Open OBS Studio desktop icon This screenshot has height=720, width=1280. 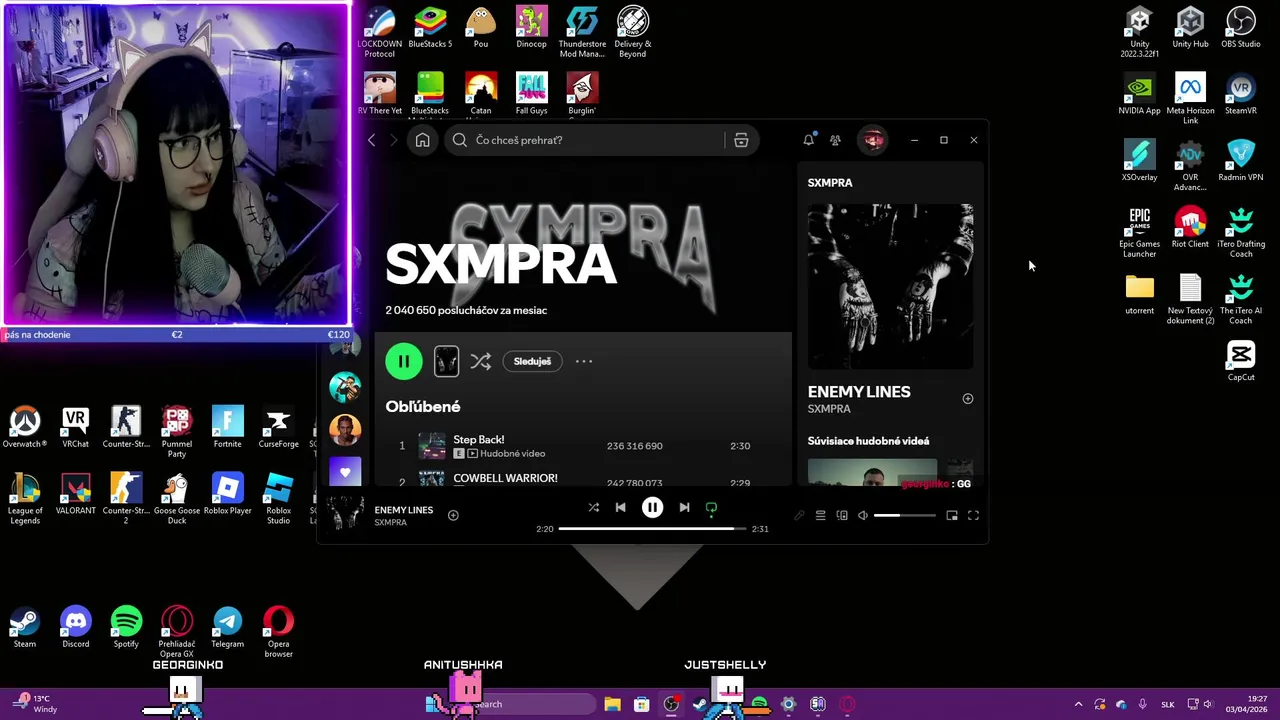(x=1241, y=28)
